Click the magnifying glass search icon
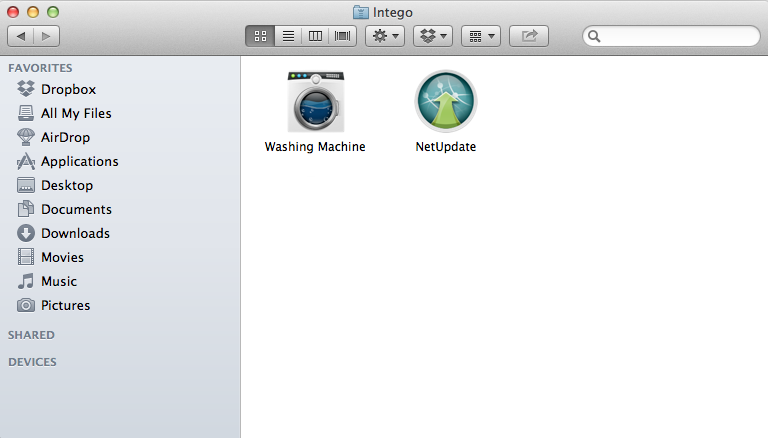Screen dimensions: 768x438 [594, 36]
